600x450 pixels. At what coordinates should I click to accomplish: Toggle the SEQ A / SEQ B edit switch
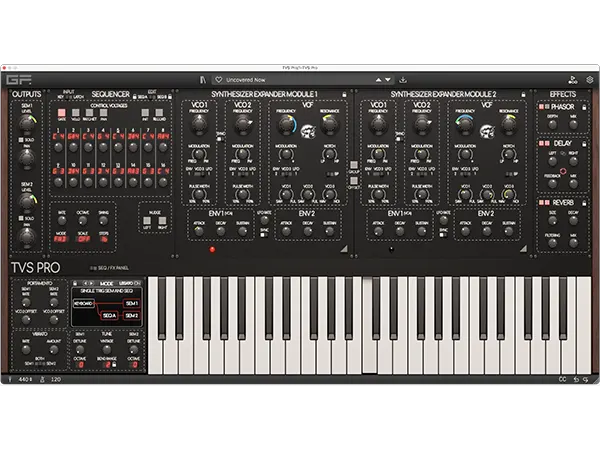click(152, 98)
